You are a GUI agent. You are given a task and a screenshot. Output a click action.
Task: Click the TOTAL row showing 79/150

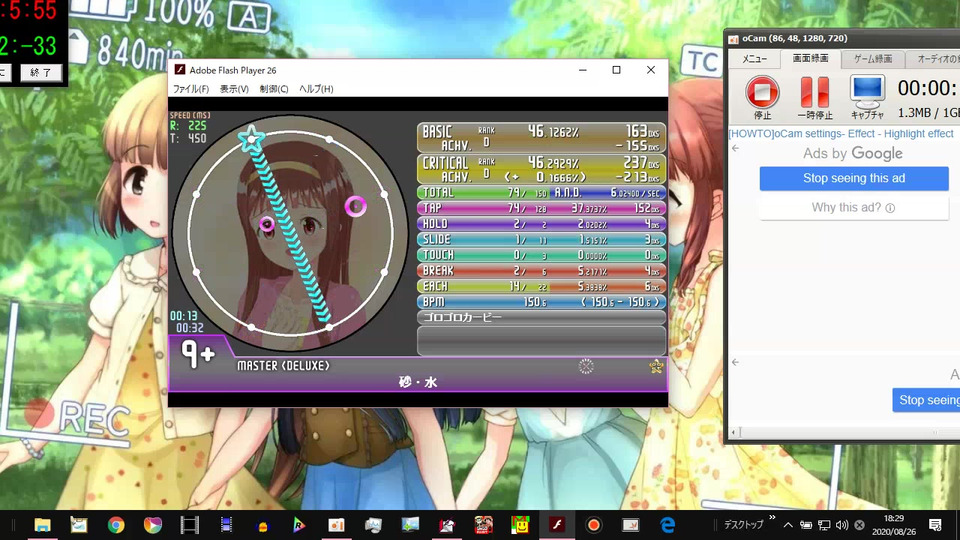click(541, 192)
